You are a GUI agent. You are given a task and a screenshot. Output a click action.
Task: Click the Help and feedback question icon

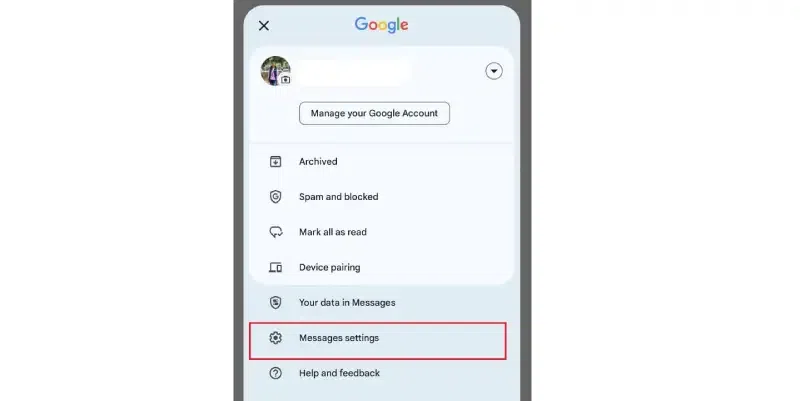(276, 373)
